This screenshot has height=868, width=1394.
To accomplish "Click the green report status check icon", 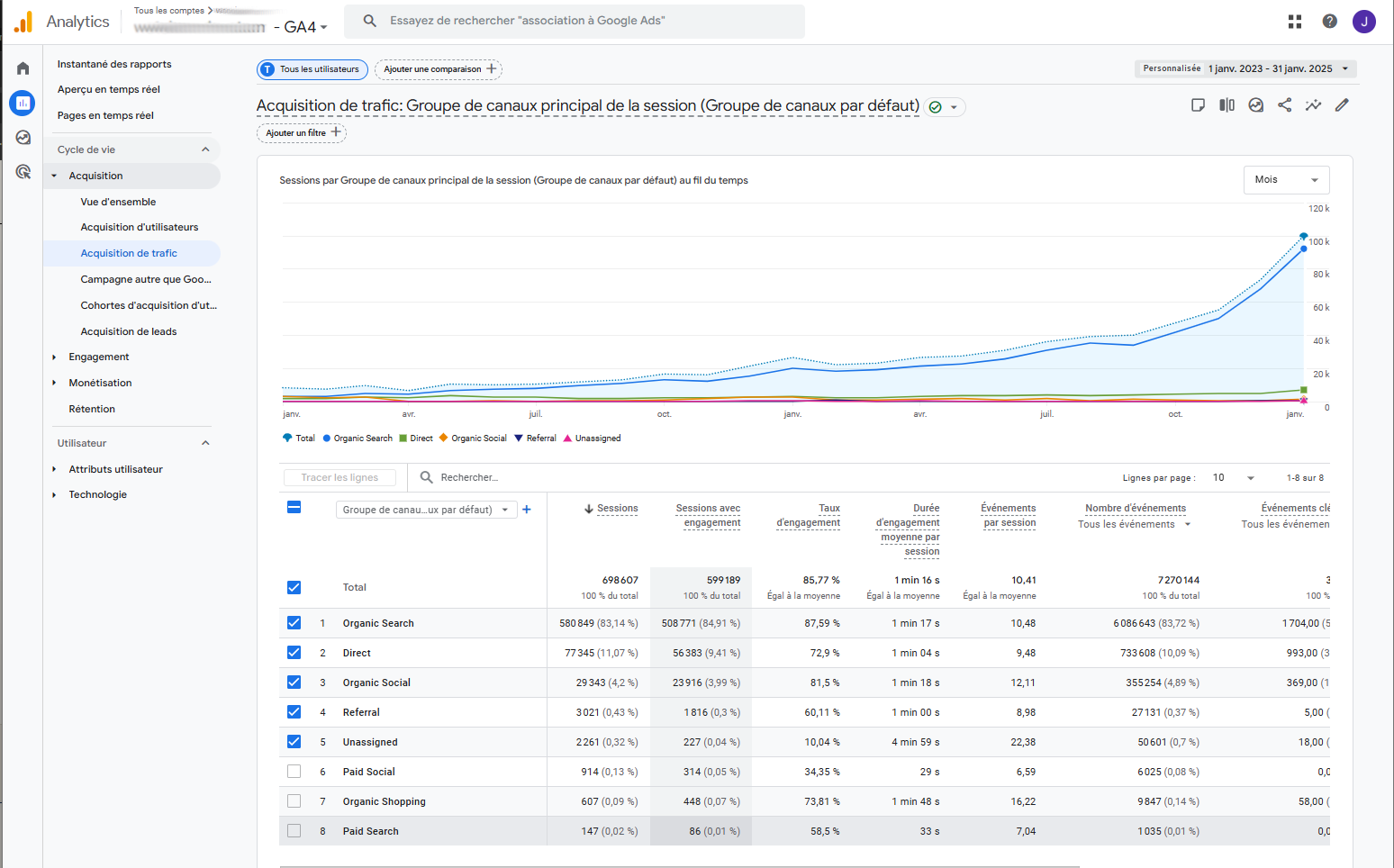I will click(x=936, y=107).
